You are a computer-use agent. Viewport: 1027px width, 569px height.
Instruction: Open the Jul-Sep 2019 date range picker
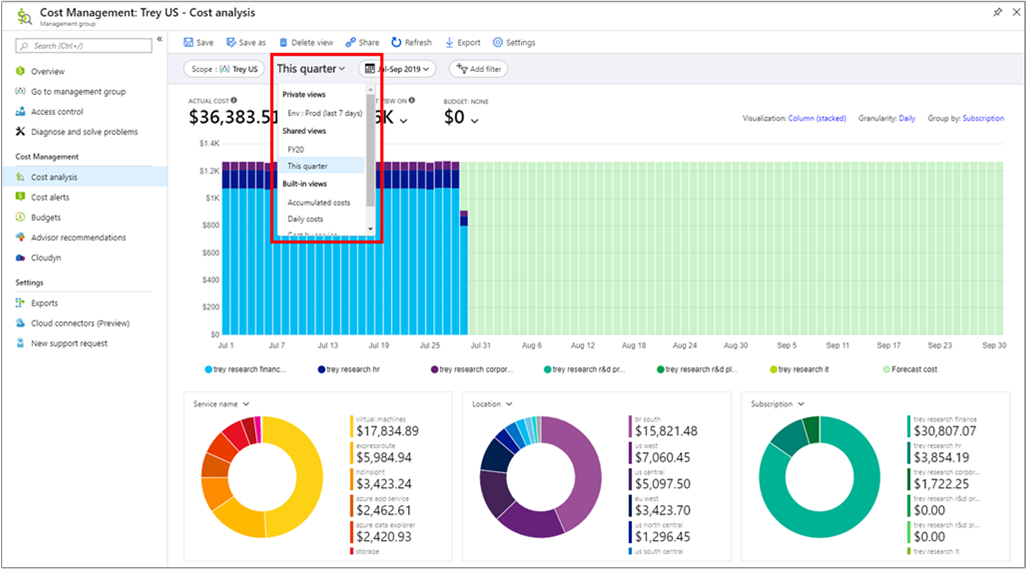point(397,69)
